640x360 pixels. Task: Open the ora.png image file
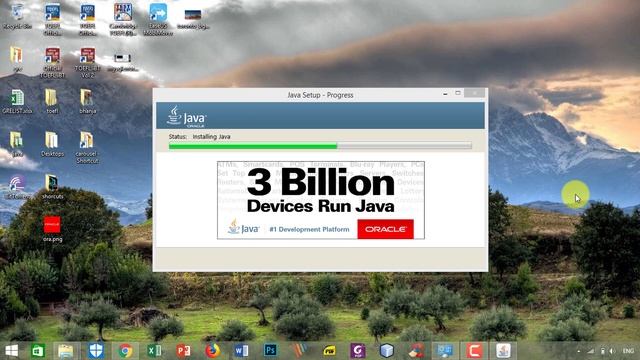pos(52,229)
